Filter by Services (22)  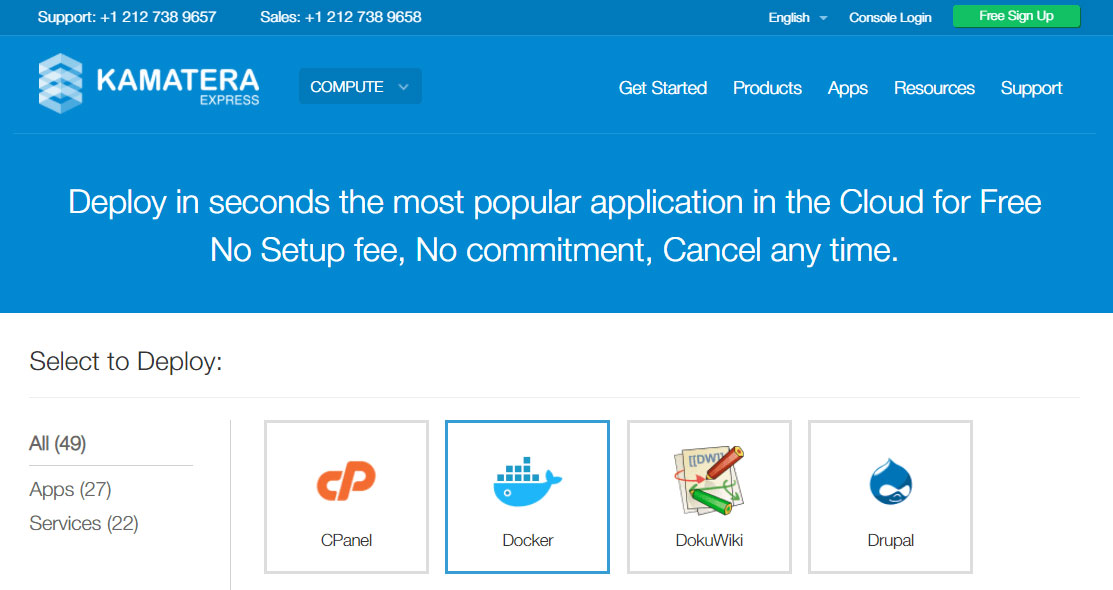pyautogui.click(x=84, y=523)
